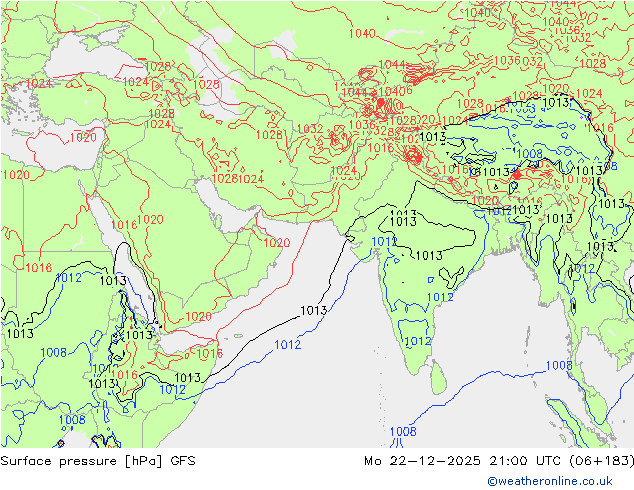Select the black 1013 label over Arabian Sea
Image resolution: width=634 pixels, height=490 pixels.
click(314, 310)
